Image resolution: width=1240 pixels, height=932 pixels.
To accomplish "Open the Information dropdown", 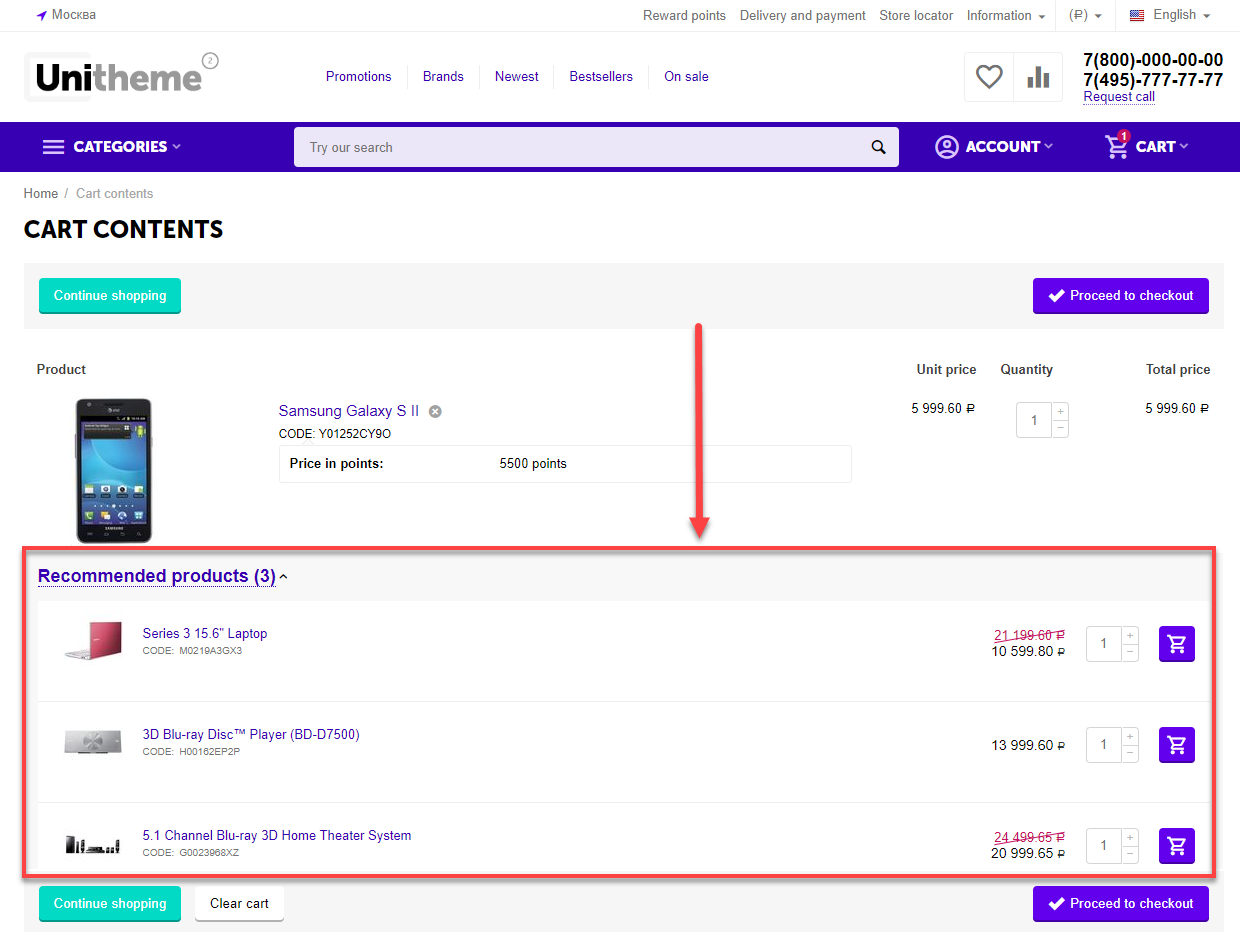I will [1006, 16].
